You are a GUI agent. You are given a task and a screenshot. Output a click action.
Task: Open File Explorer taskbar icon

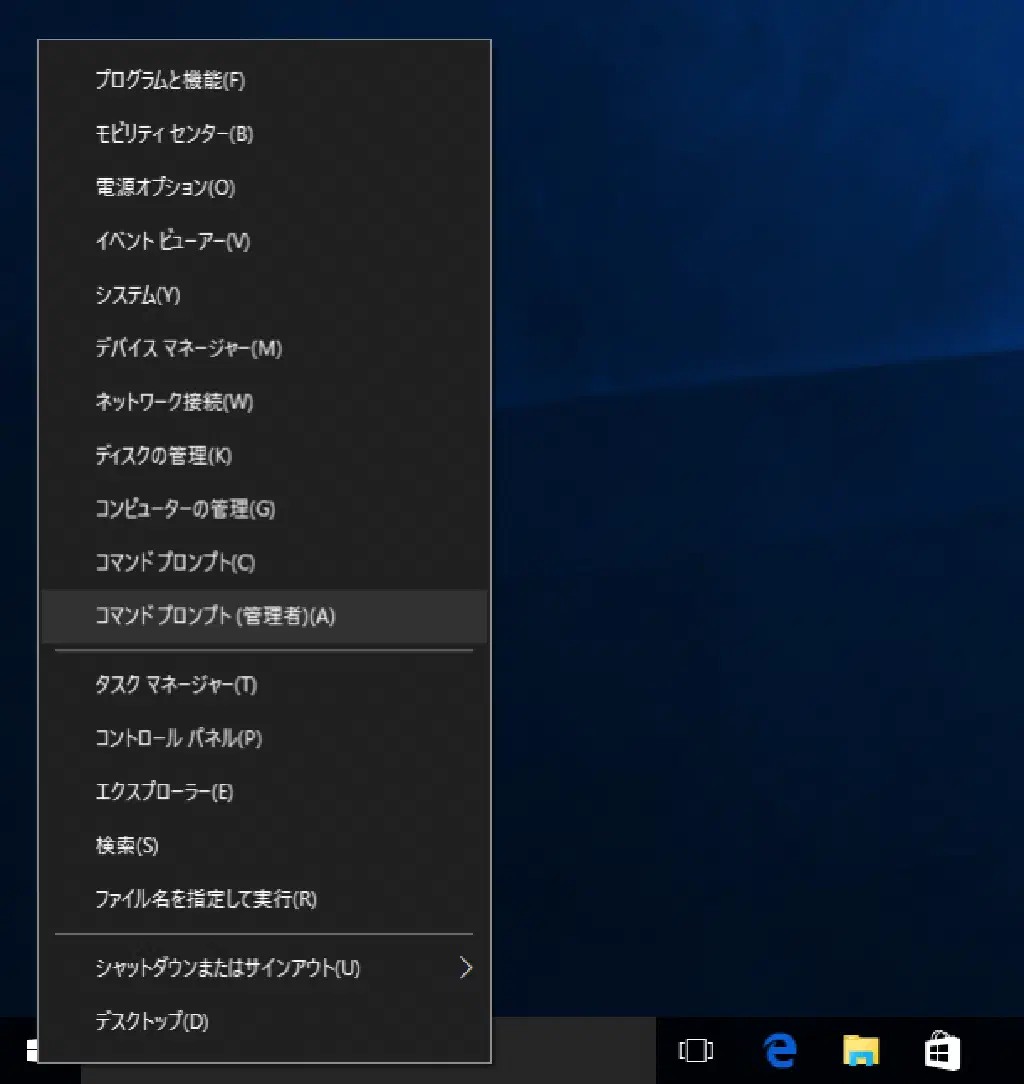tap(860, 1051)
